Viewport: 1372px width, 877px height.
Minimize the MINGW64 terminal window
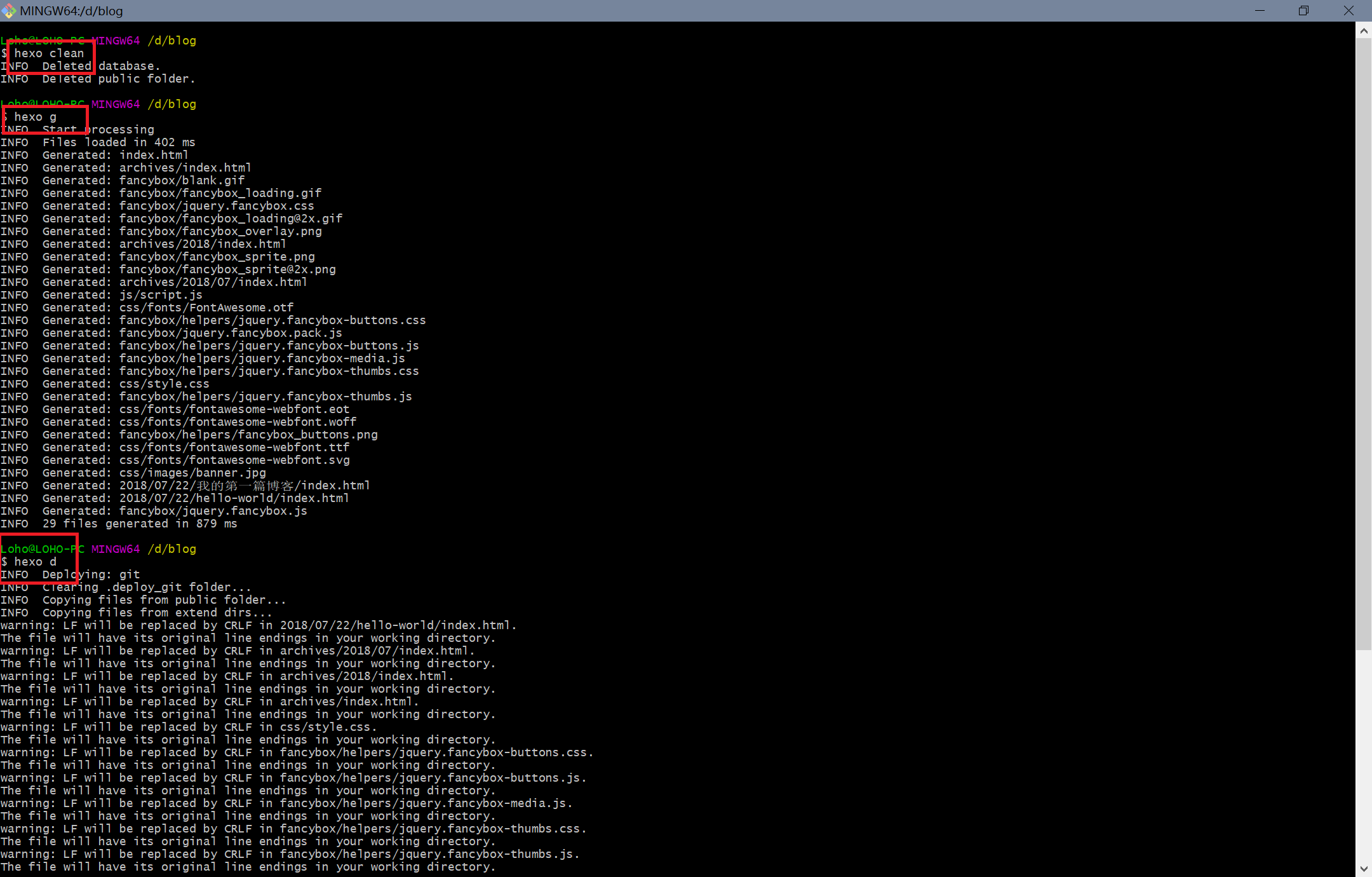tap(1260, 11)
